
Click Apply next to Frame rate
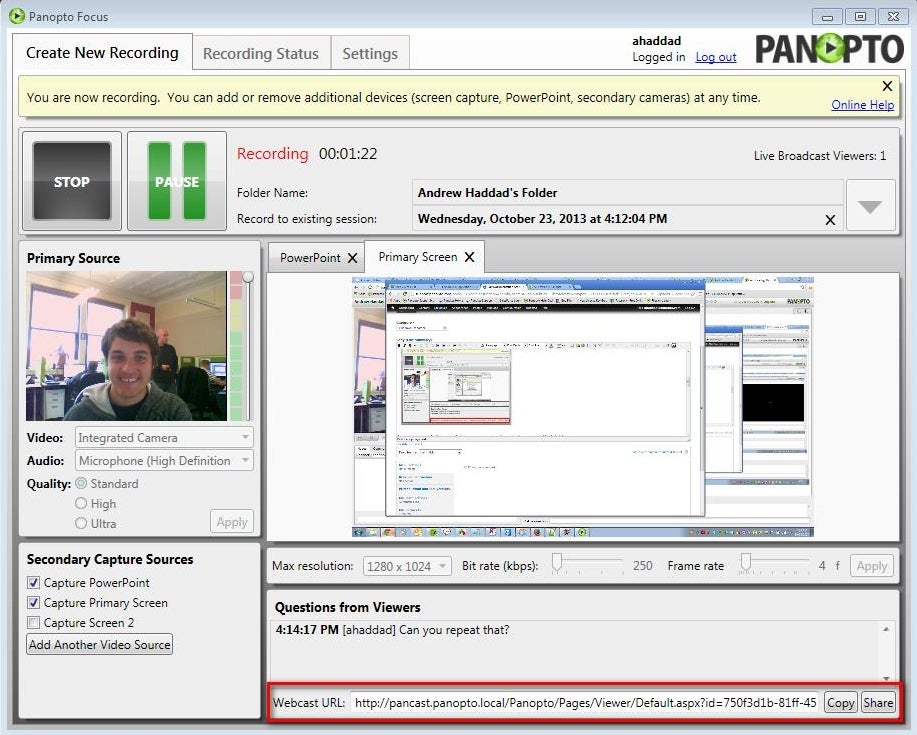point(871,566)
